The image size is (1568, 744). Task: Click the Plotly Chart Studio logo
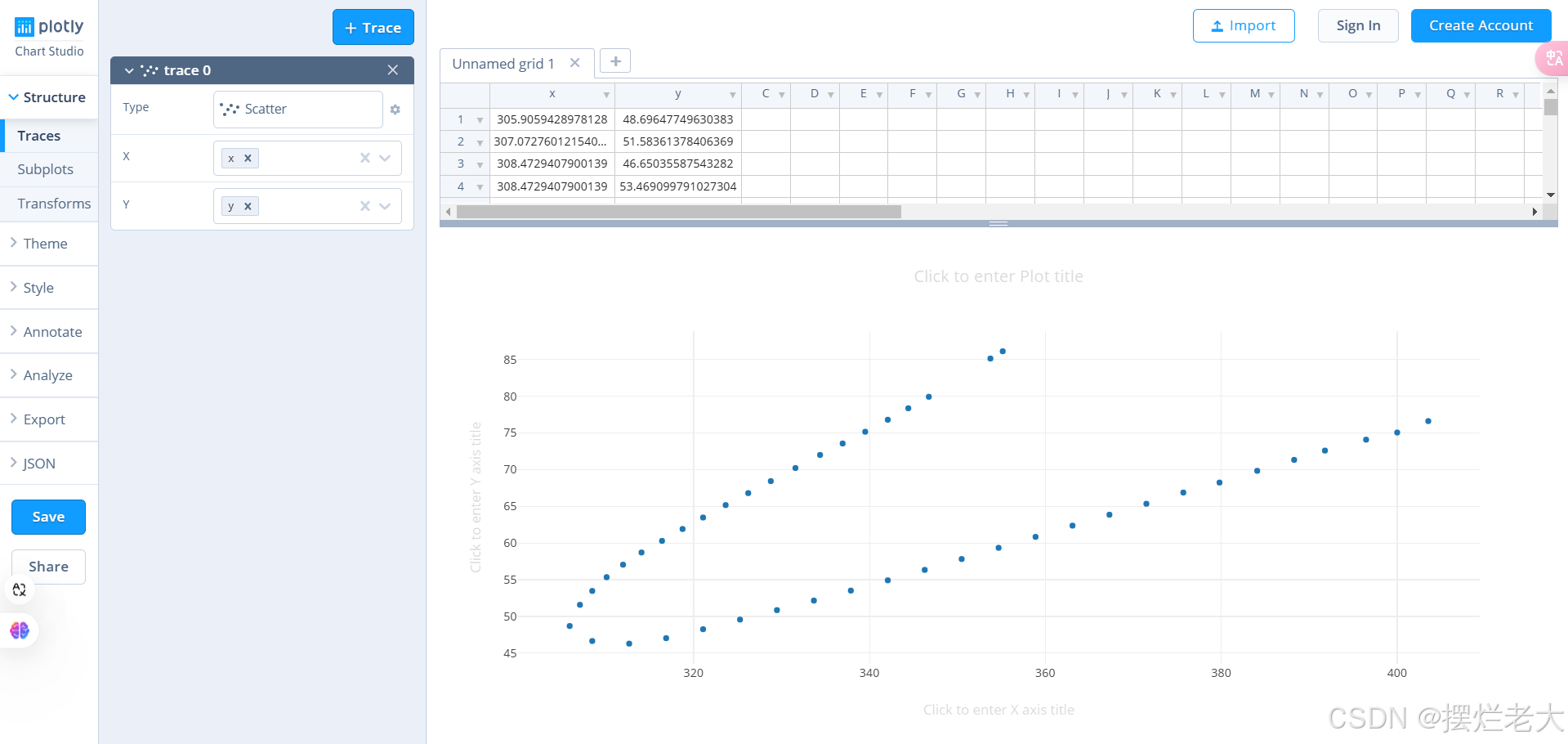pos(49,38)
